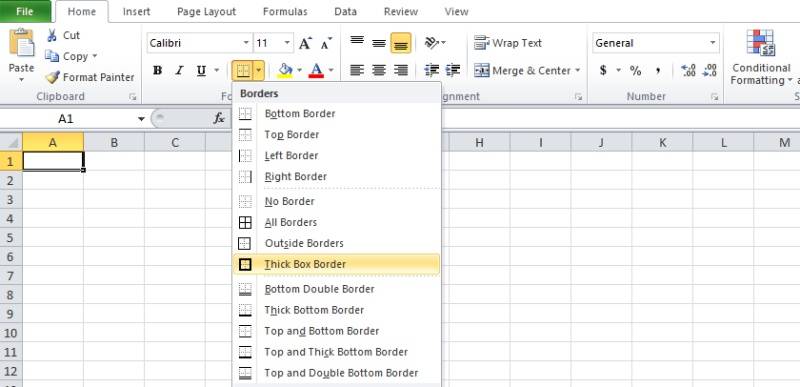
Task: Apply Percent Style format
Action: [635, 70]
